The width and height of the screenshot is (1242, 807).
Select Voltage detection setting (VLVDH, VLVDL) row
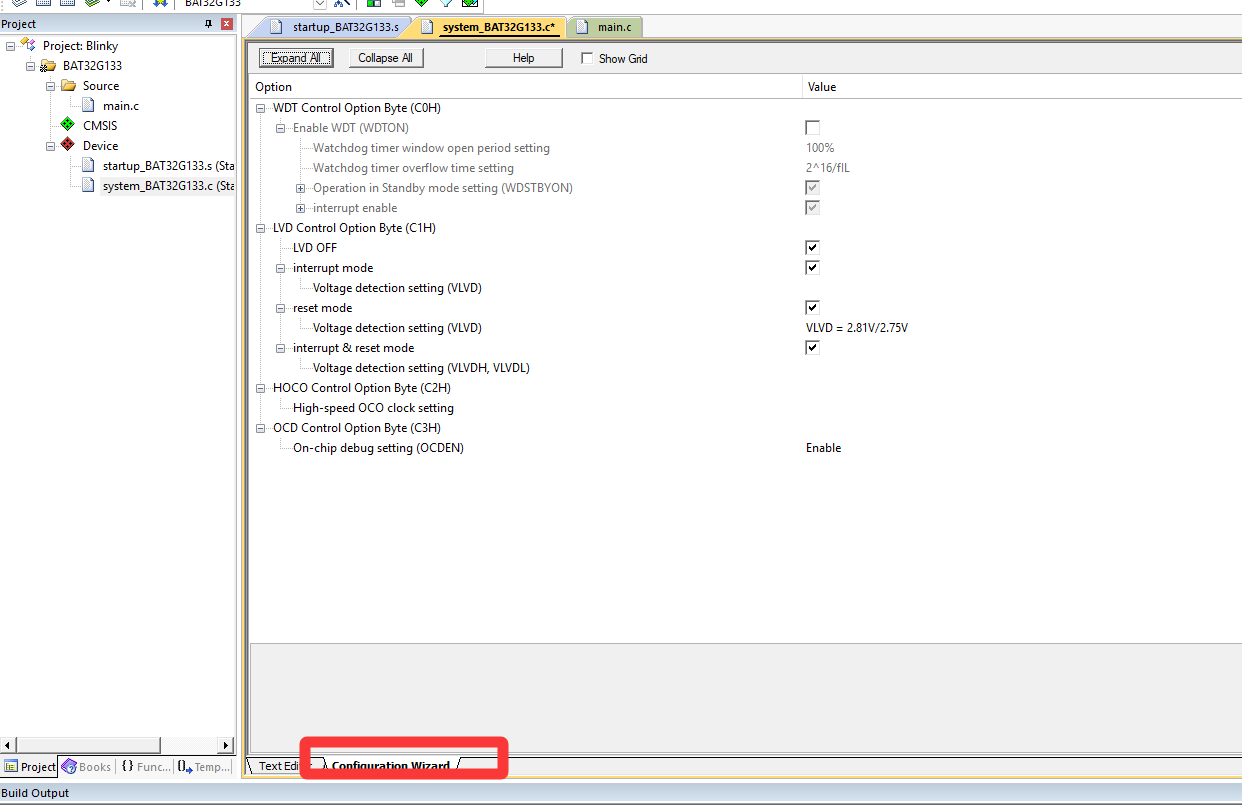(421, 368)
